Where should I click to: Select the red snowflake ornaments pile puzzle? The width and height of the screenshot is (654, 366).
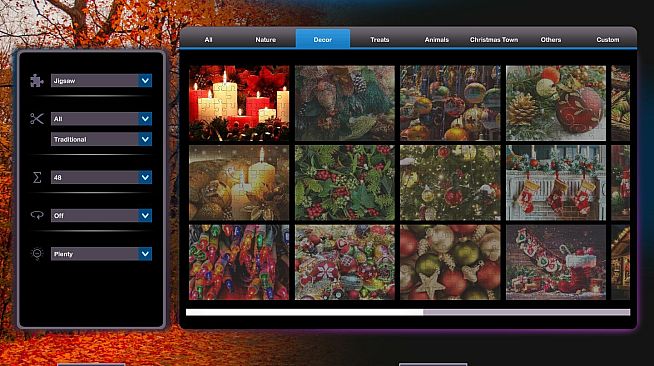point(345,262)
